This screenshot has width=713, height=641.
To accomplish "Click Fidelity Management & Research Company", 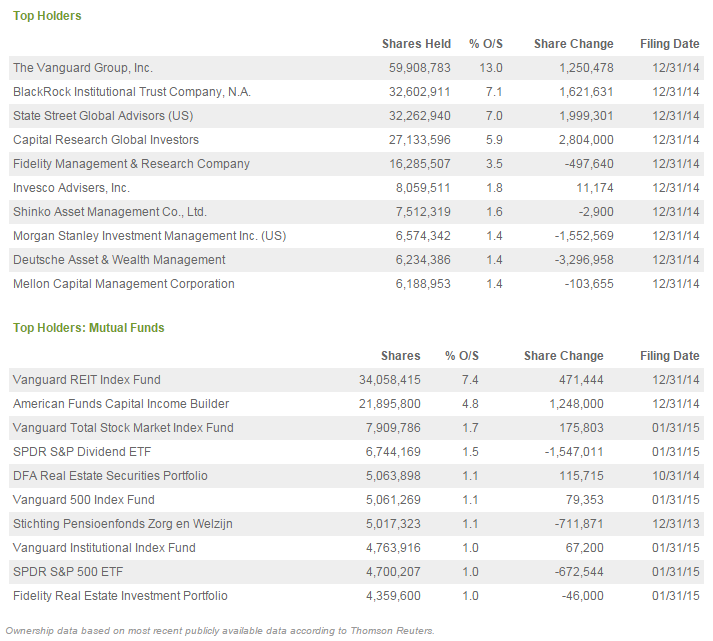I will coord(131,164).
